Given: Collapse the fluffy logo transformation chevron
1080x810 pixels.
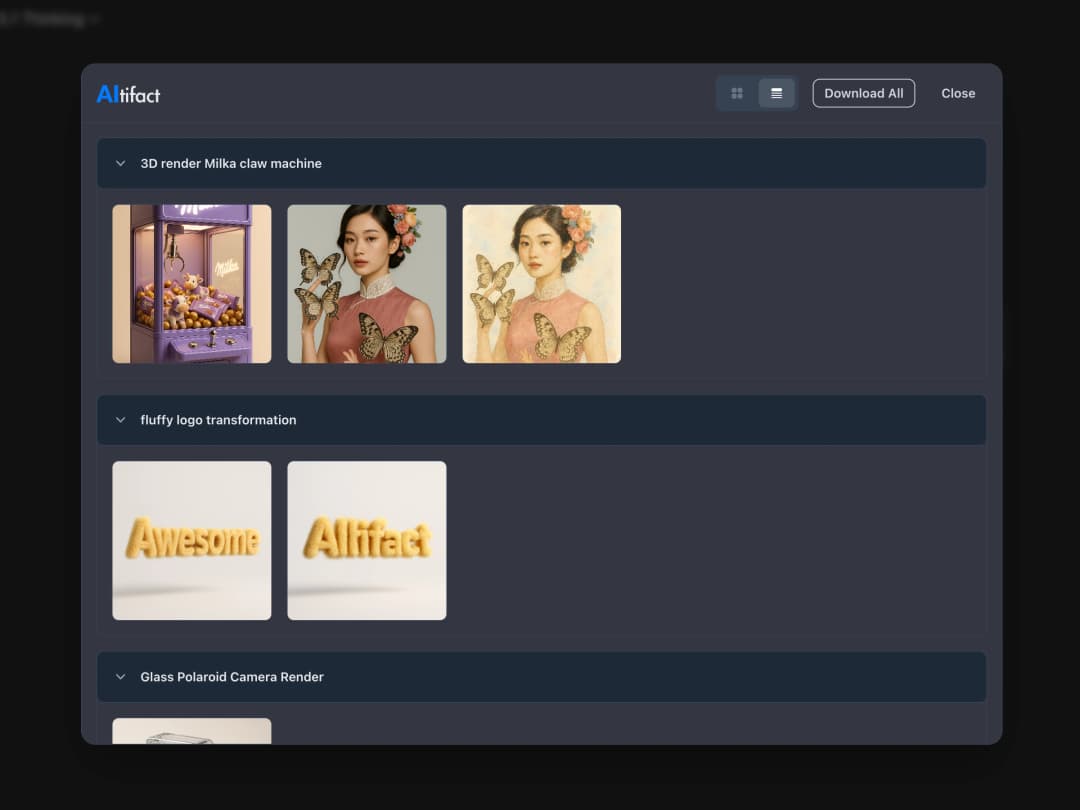Looking at the screenshot, I should pyautogui.click(x=120, y=420).
